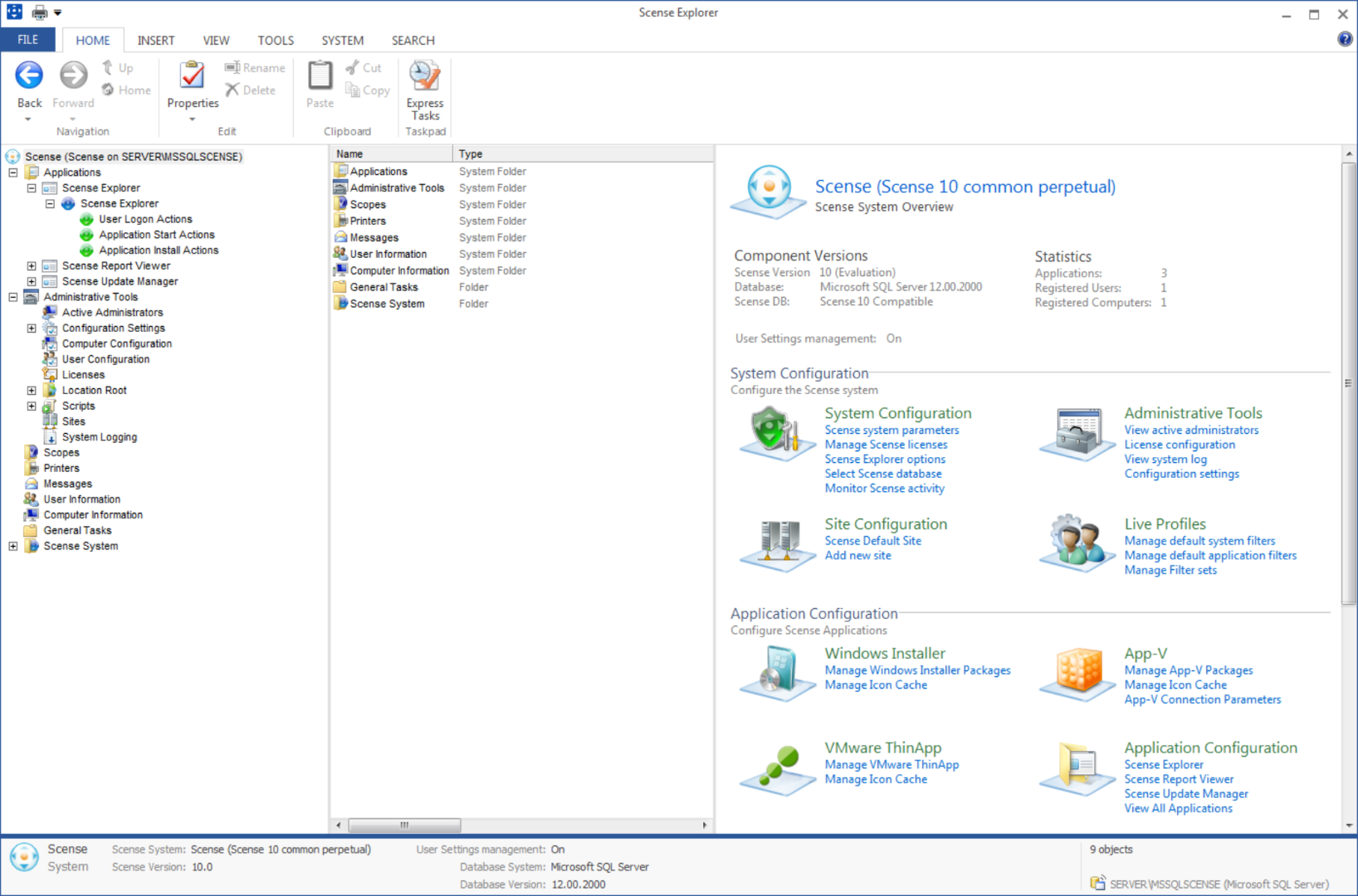Click the Live Profiles users icon

1077,543
